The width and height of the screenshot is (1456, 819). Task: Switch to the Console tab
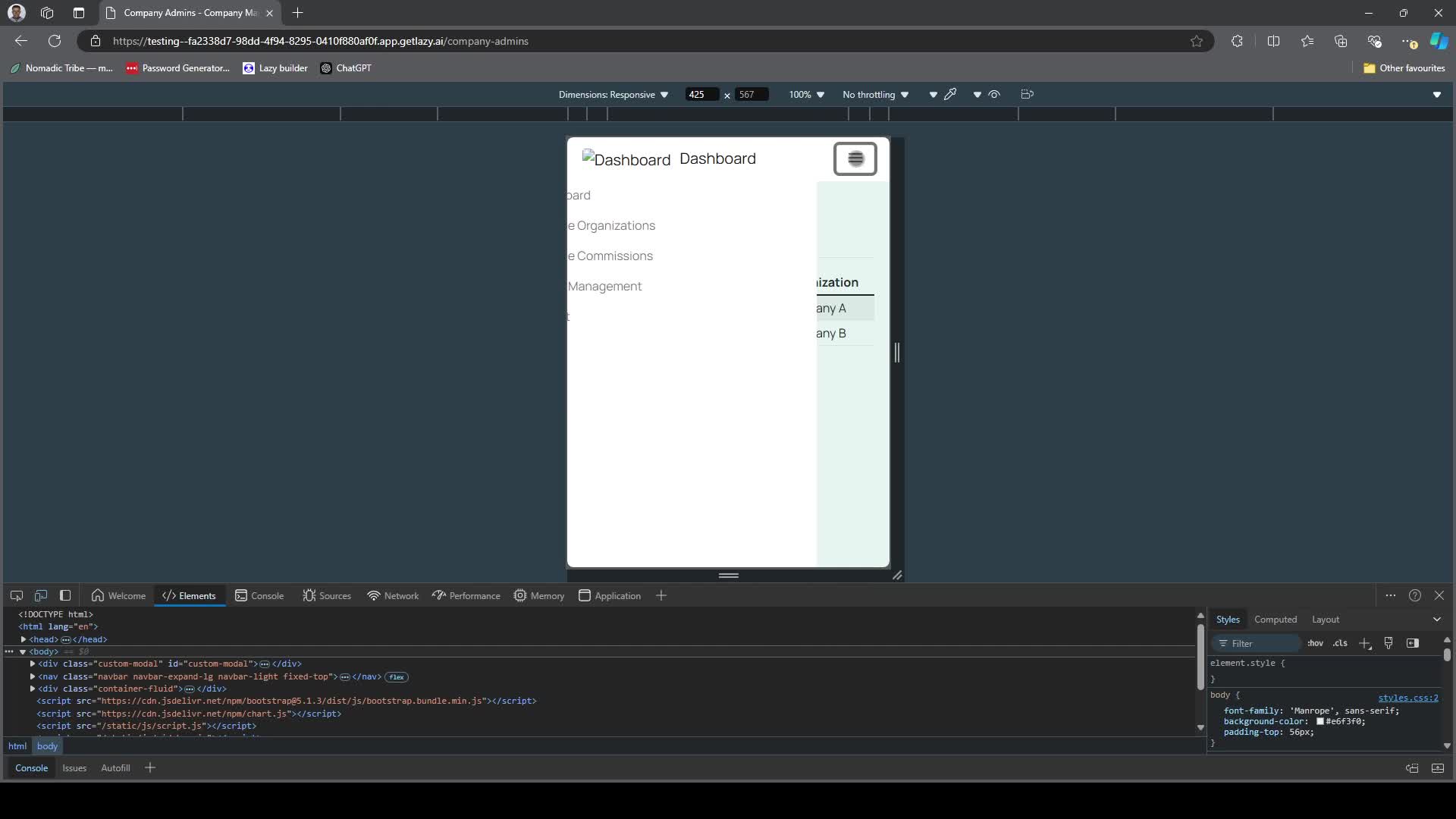click(x=259, y=596)
